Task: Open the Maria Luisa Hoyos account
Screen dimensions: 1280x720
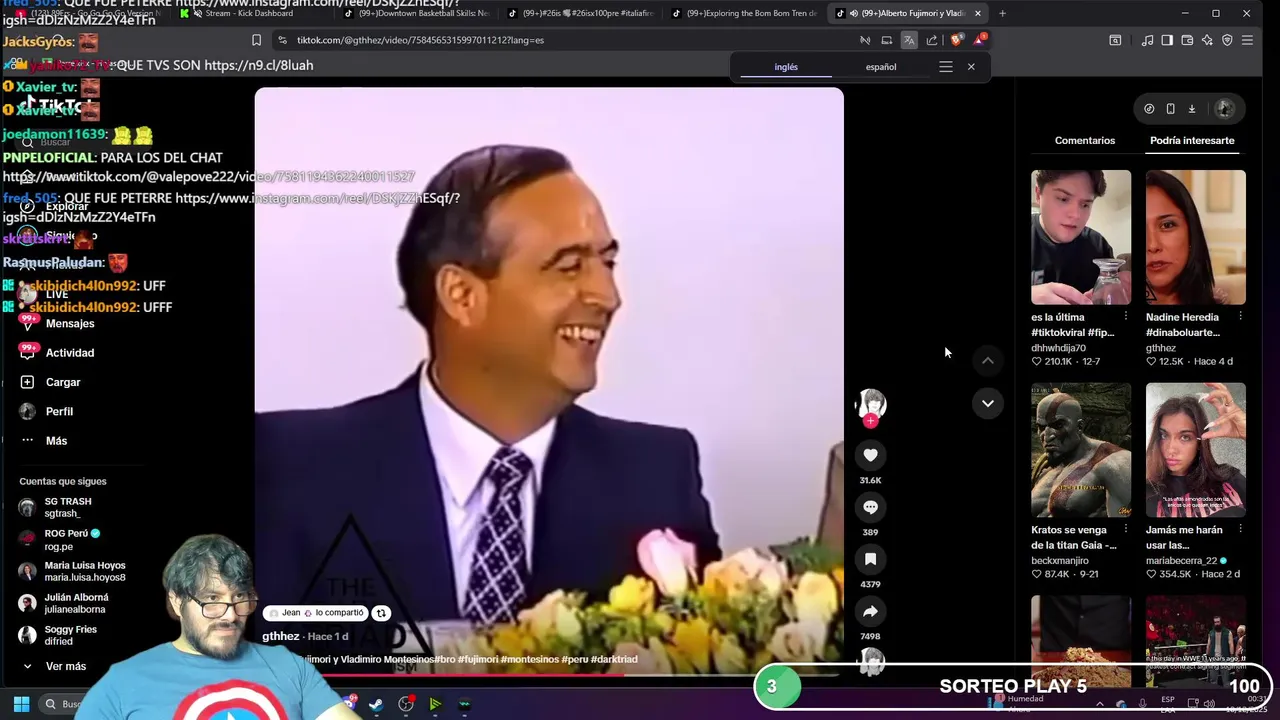Action: [75, 571]
